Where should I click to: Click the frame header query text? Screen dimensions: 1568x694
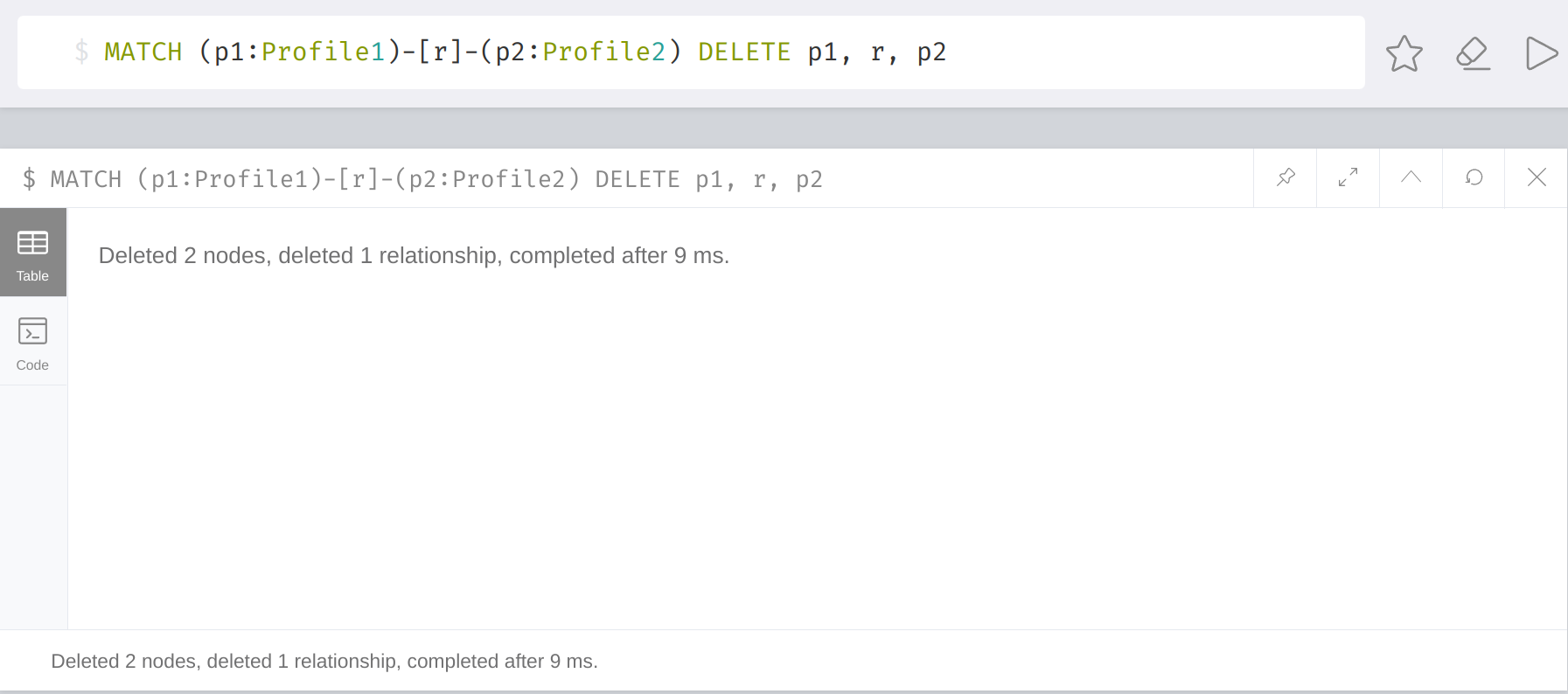tap(436, 179)
